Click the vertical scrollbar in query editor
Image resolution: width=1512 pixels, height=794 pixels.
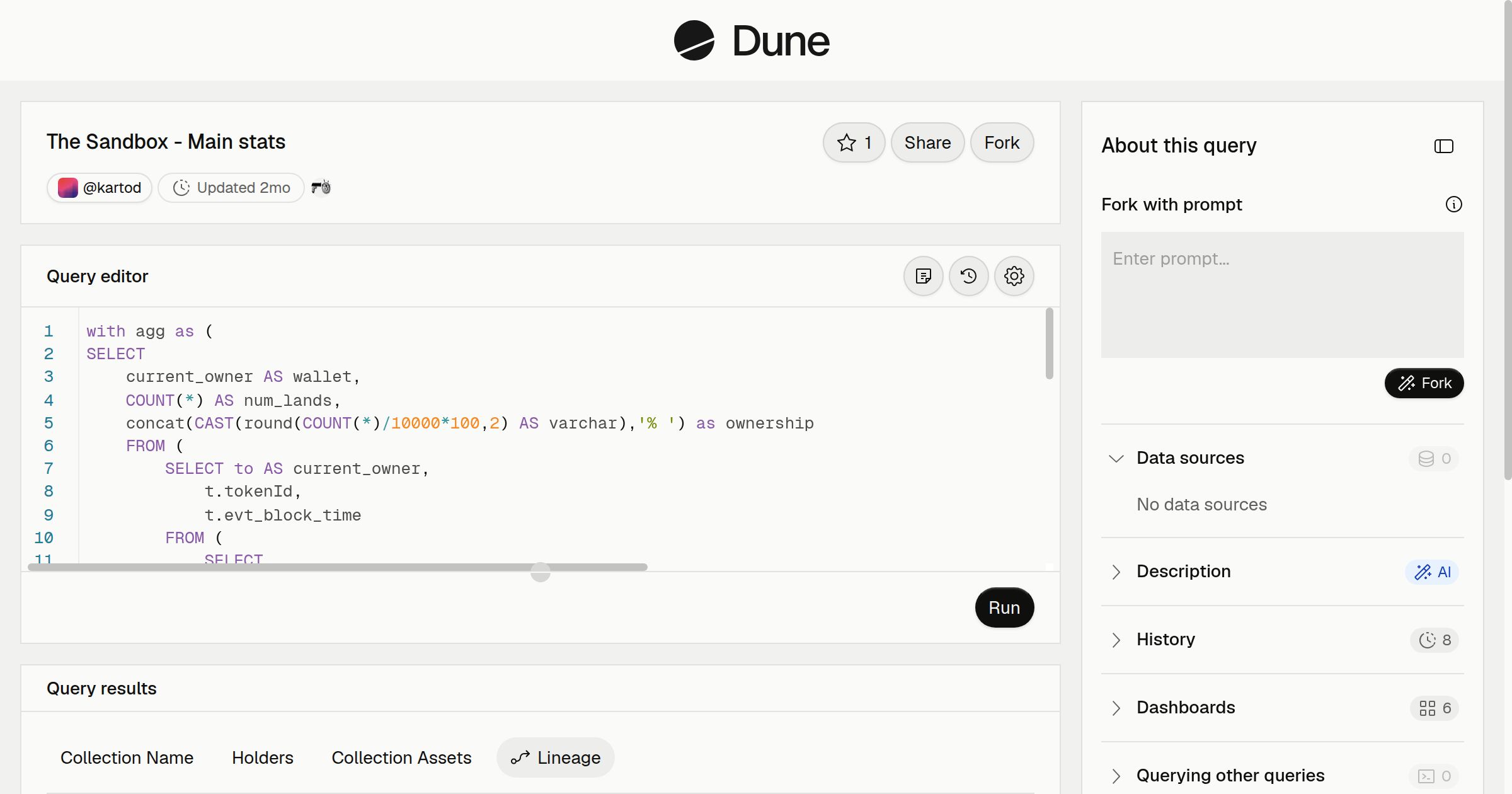click(1049, 343)
